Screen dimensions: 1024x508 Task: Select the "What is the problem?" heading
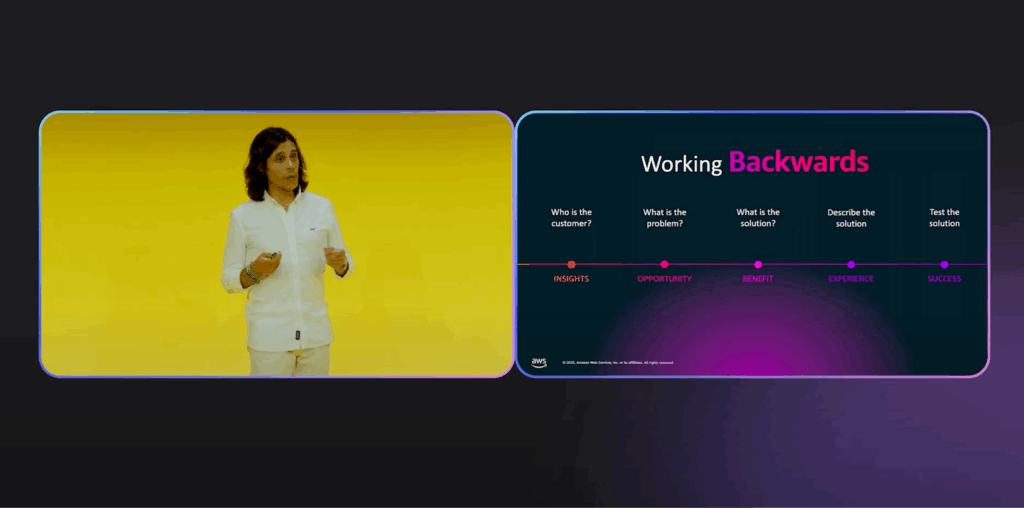(664, 217)
